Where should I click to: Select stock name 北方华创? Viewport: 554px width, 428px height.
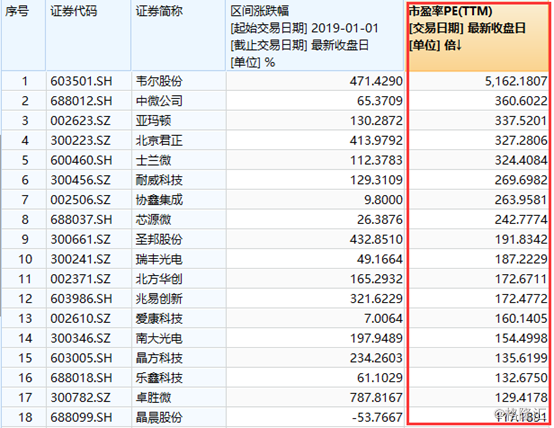pyautogui.click(x=159, y=279)
